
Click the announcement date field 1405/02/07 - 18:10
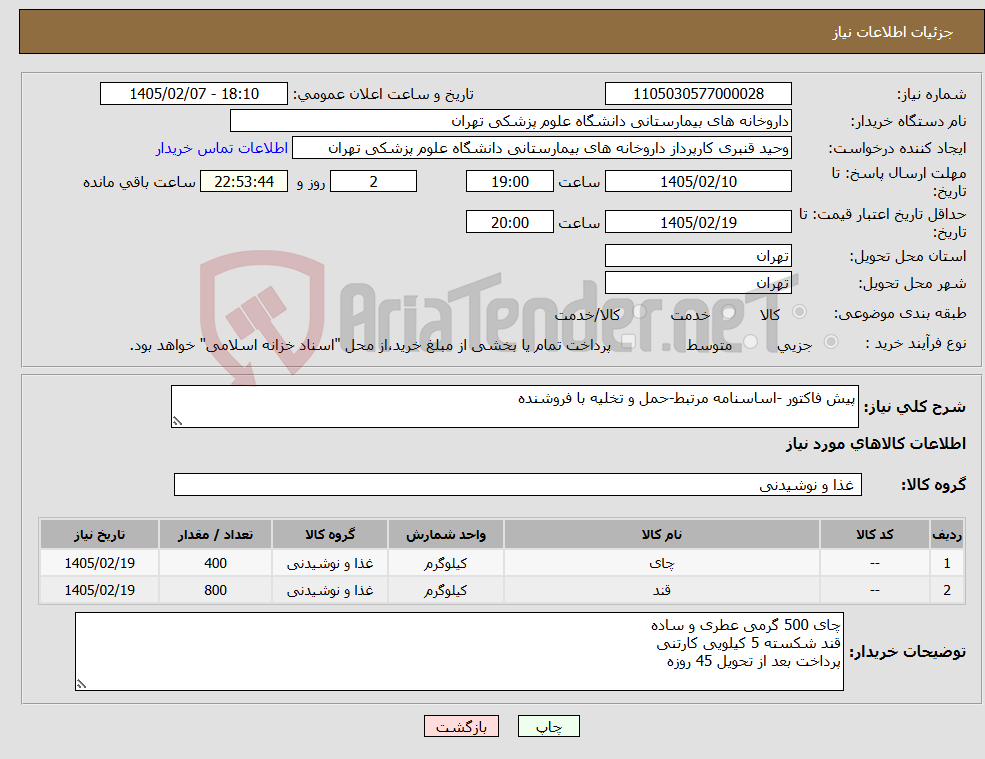pos(193,94)
